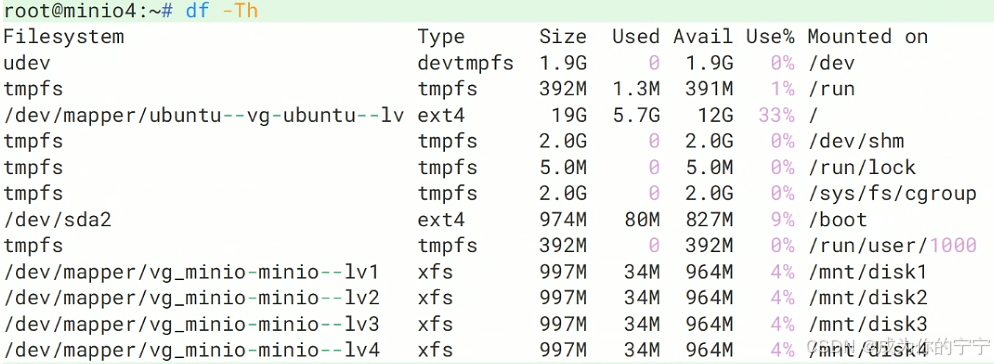Click the '1.3M' used value
994x364 pixels.
636,89
